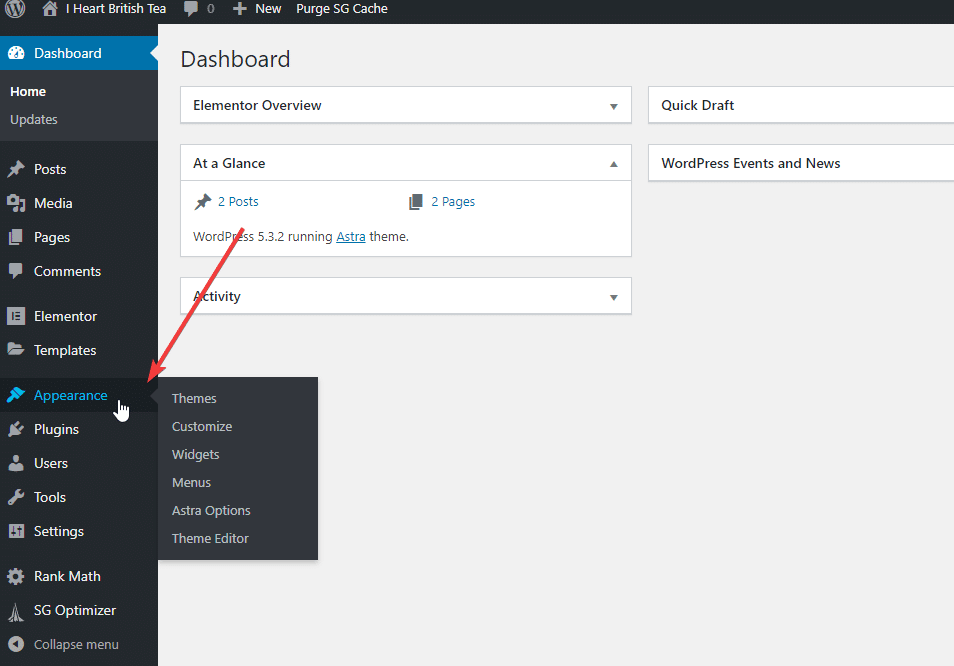Screen dimensions: 954x666
Task: Open the Appearance menu label
Action: (x=71, y=395)
